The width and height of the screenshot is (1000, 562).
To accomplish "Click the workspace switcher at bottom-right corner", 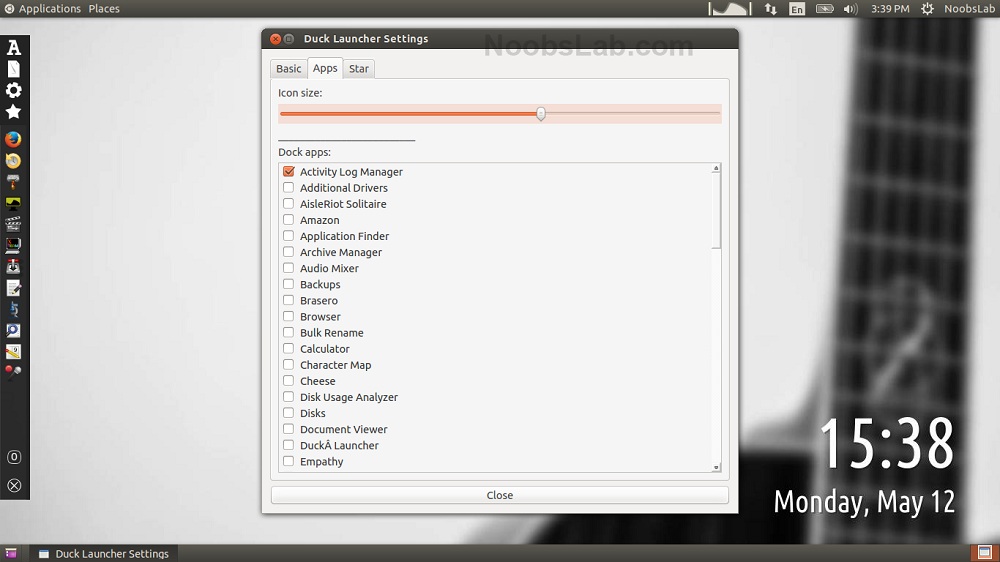I will [x=985, y=552].
